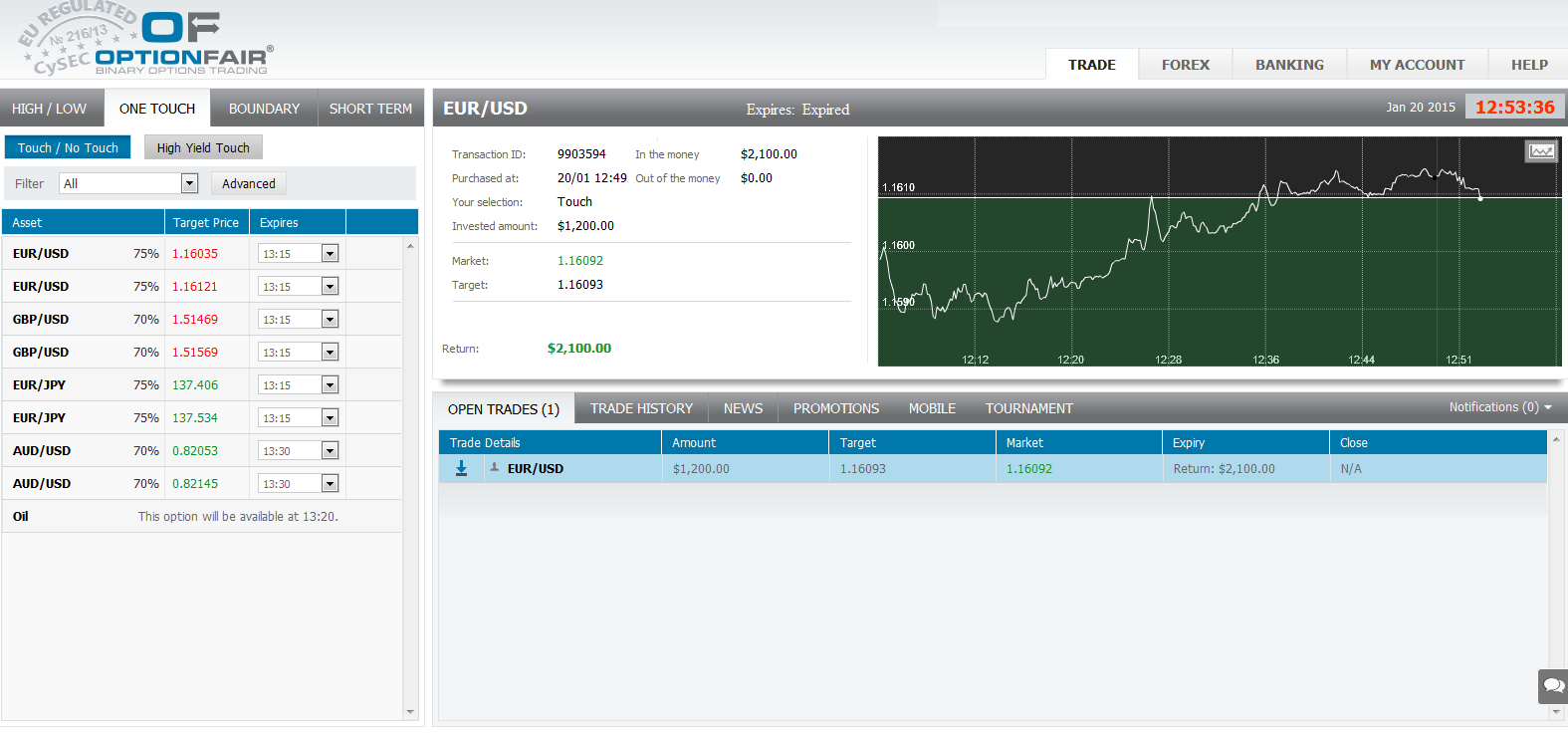Screen dimensions: 1568x736
Task: Switch to High Yield Touch mode
Action: (x=203, y=147)
